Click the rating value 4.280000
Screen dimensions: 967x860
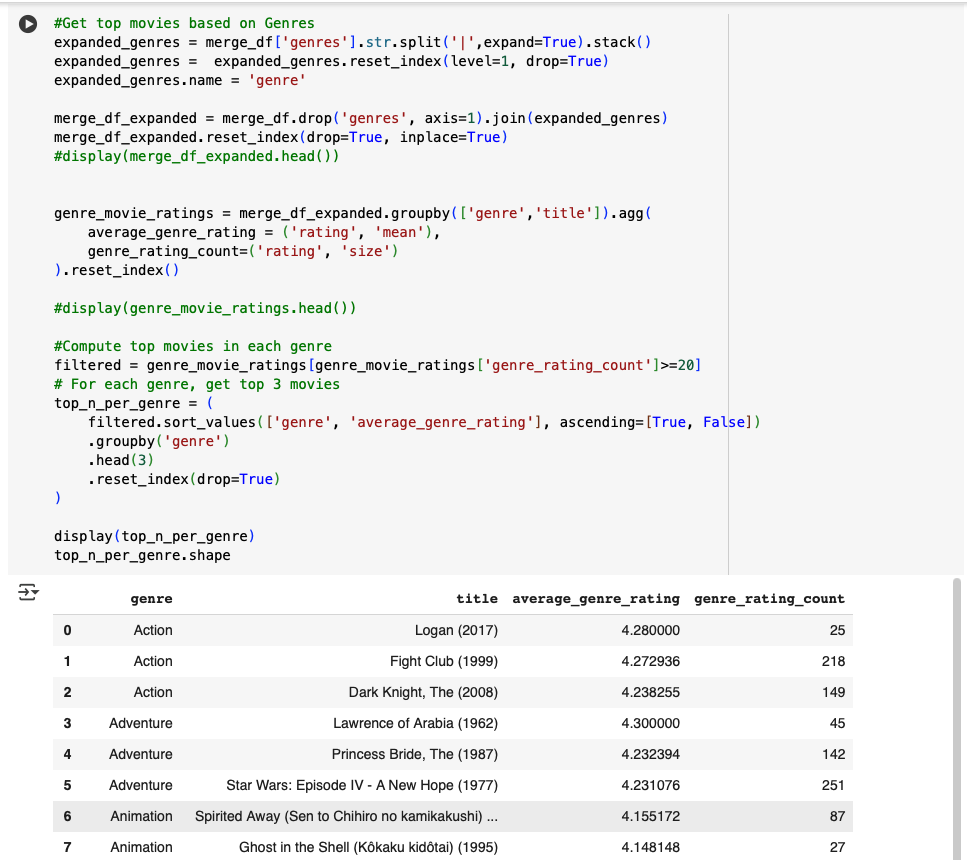(x=651, y=630)
